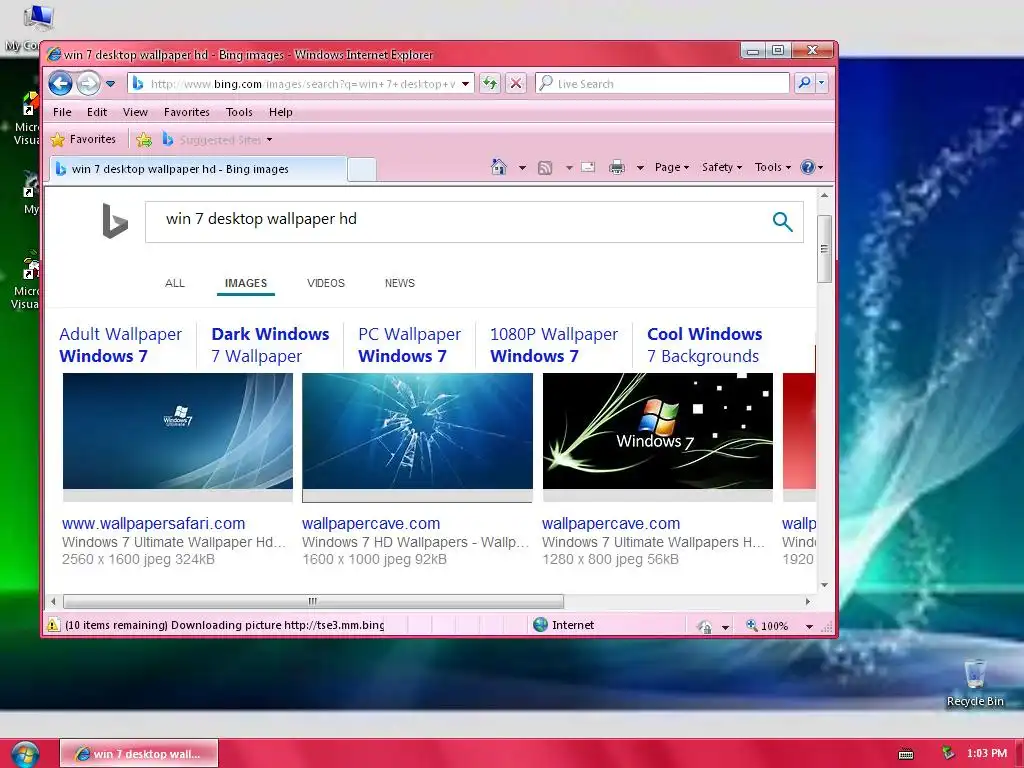
Task: Expand the Feeds dropdown arrow
Action: (x=569, y=168)
